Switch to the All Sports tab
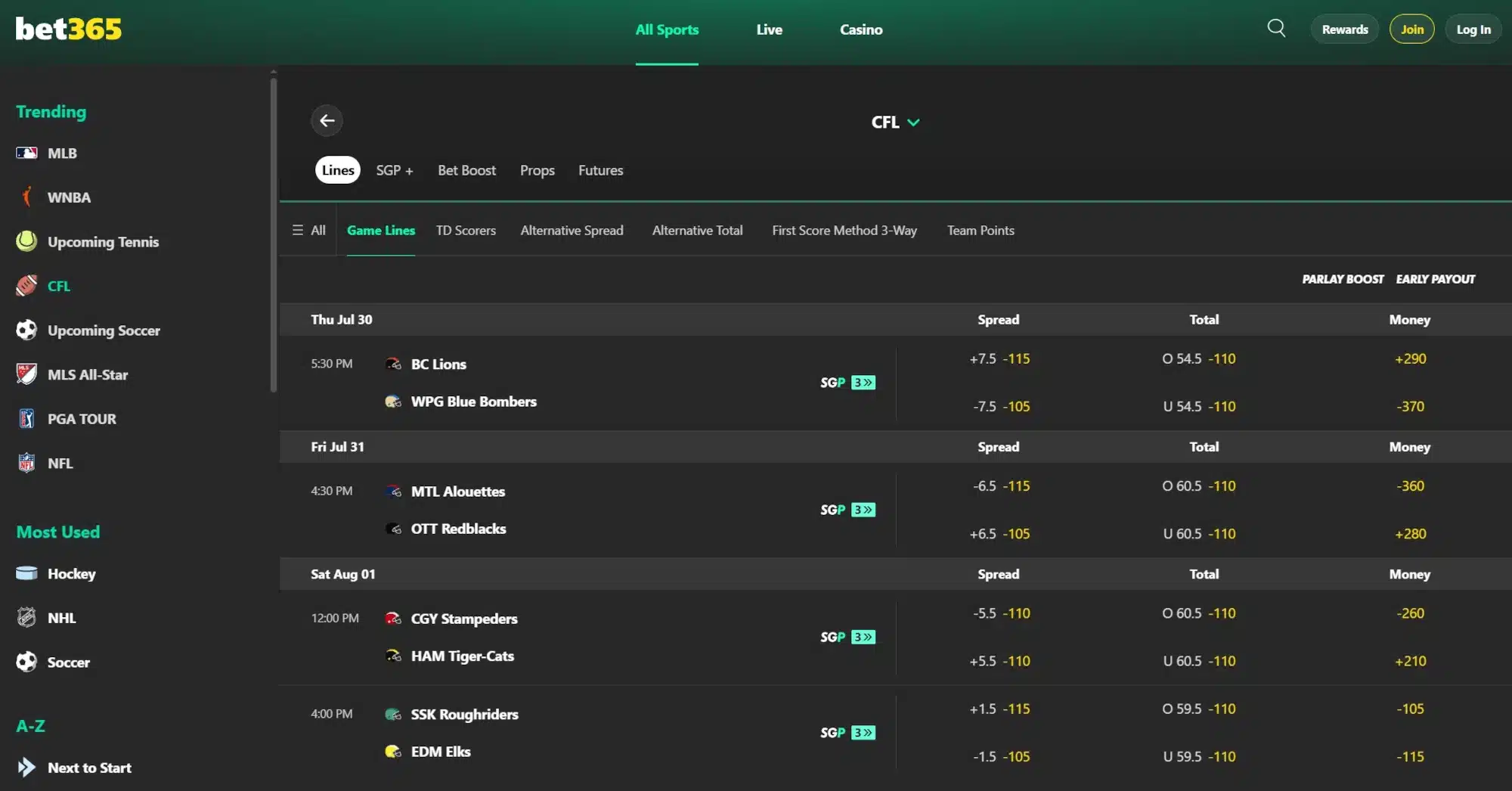This screenshot has width=1512, height=791. tap(667, 29)
